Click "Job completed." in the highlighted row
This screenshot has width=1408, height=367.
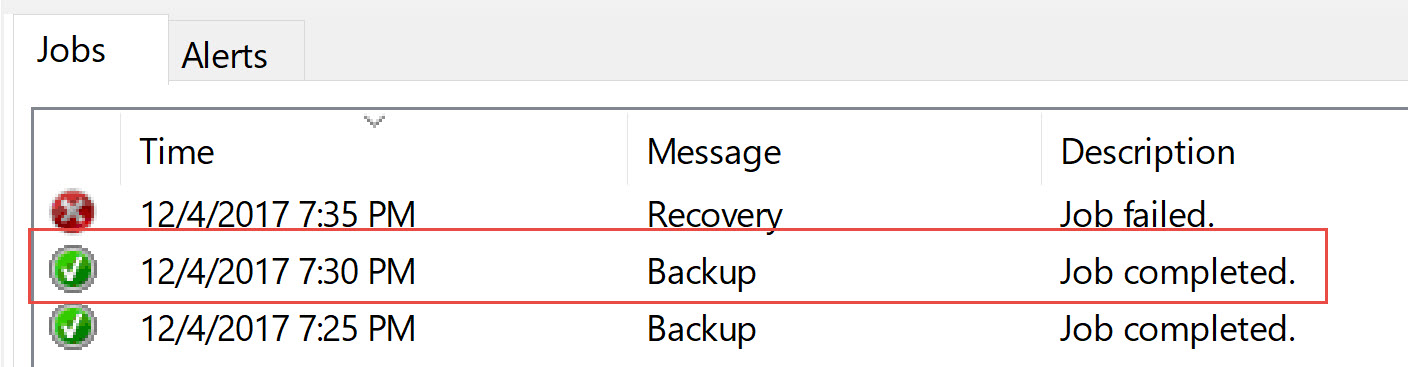pos(1178,272)
